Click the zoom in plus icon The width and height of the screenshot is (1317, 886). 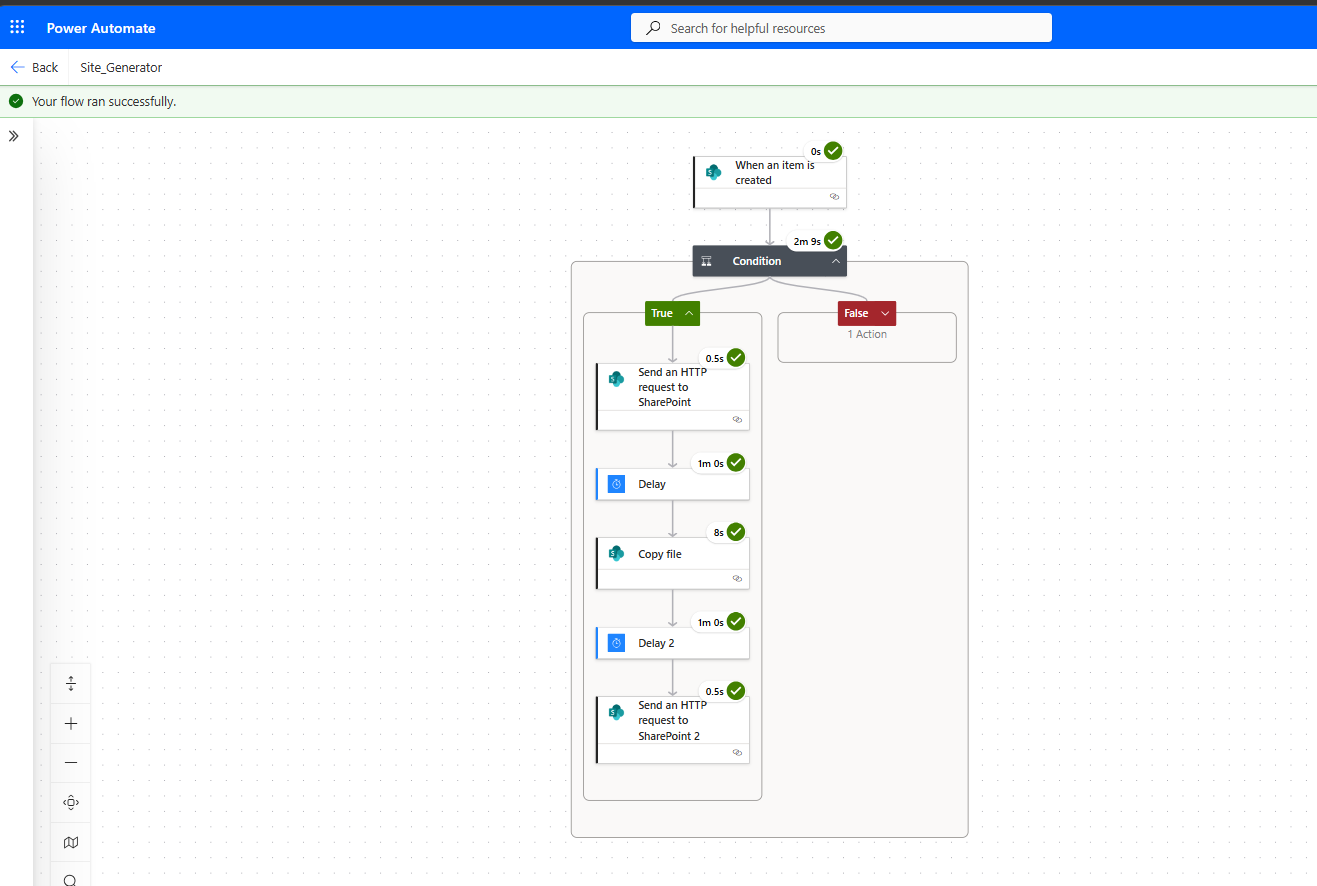click(71, 723)
